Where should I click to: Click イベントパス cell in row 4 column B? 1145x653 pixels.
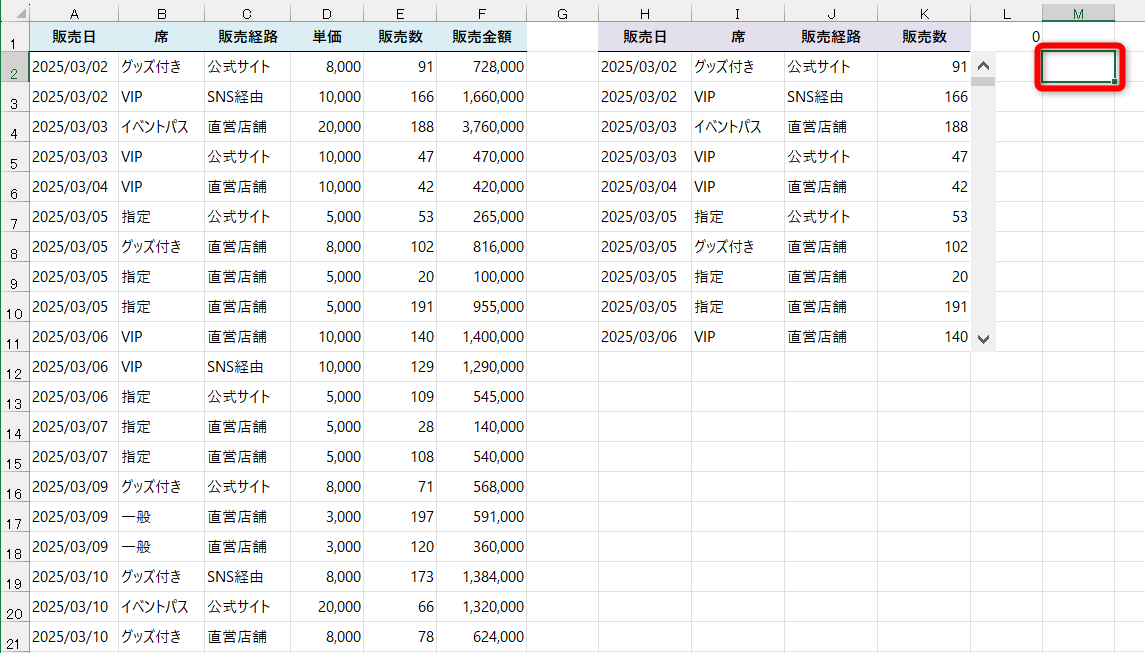point(161,126)
